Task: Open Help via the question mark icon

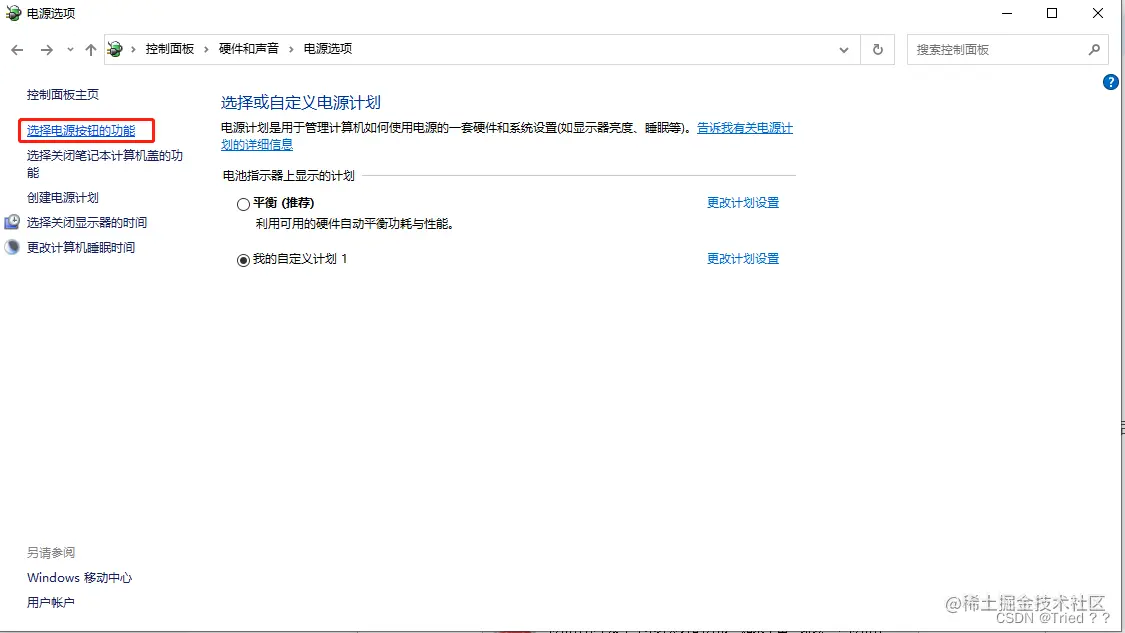Action: [x=1110, y=83]
